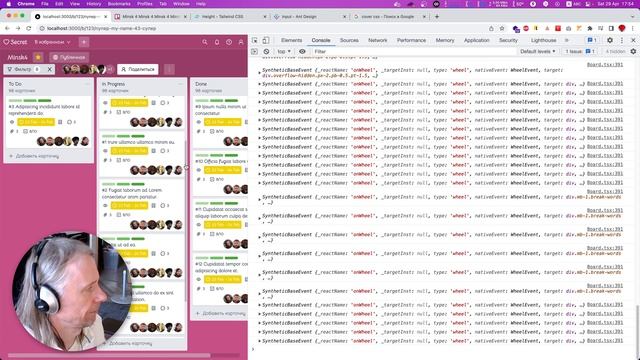
Task: Switch to the Lighthouse tab
Action: (543, 40)
